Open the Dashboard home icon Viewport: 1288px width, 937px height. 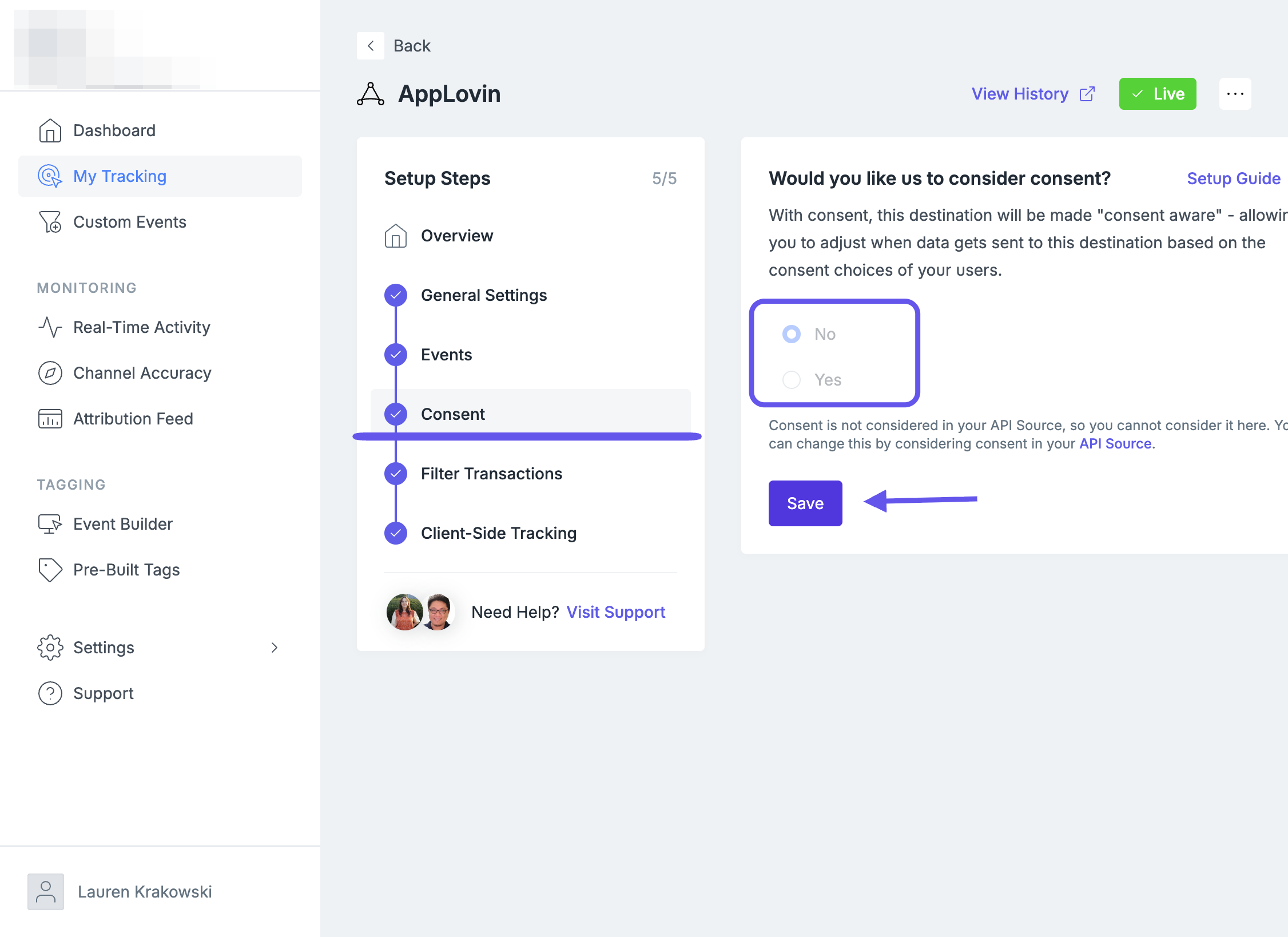(x=50, y=130)
